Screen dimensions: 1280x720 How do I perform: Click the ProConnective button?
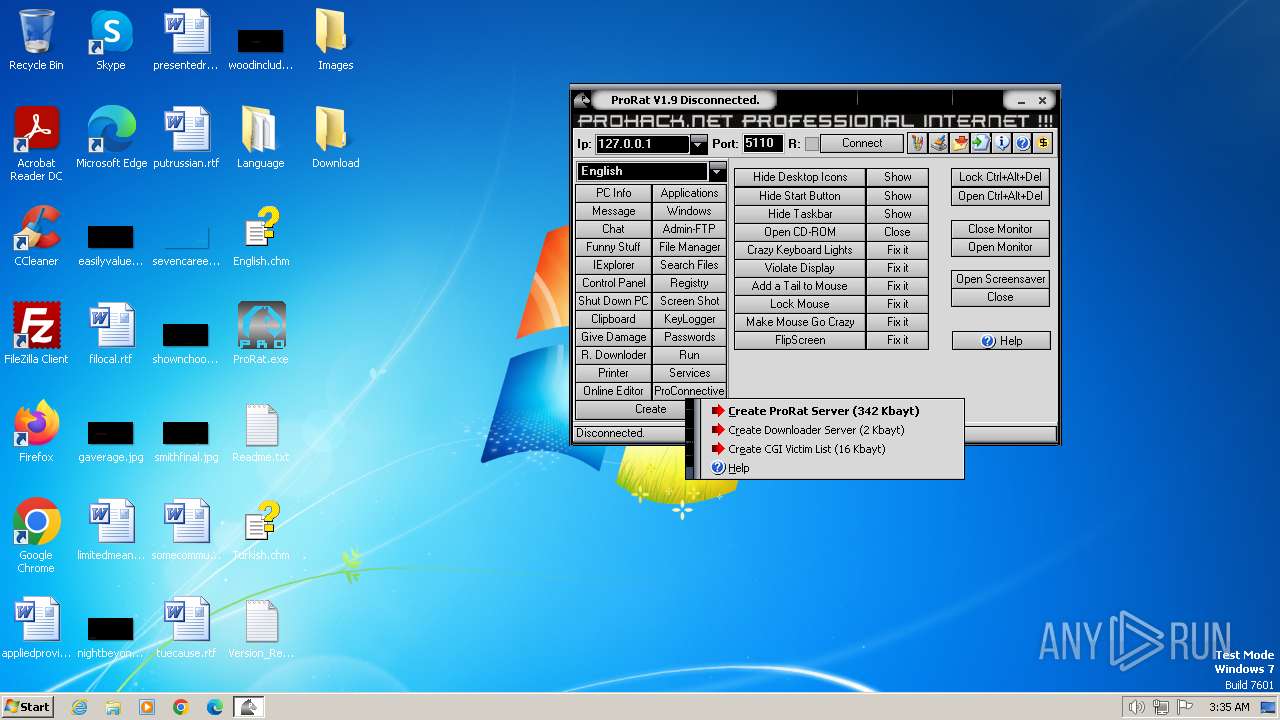[690, 391]
